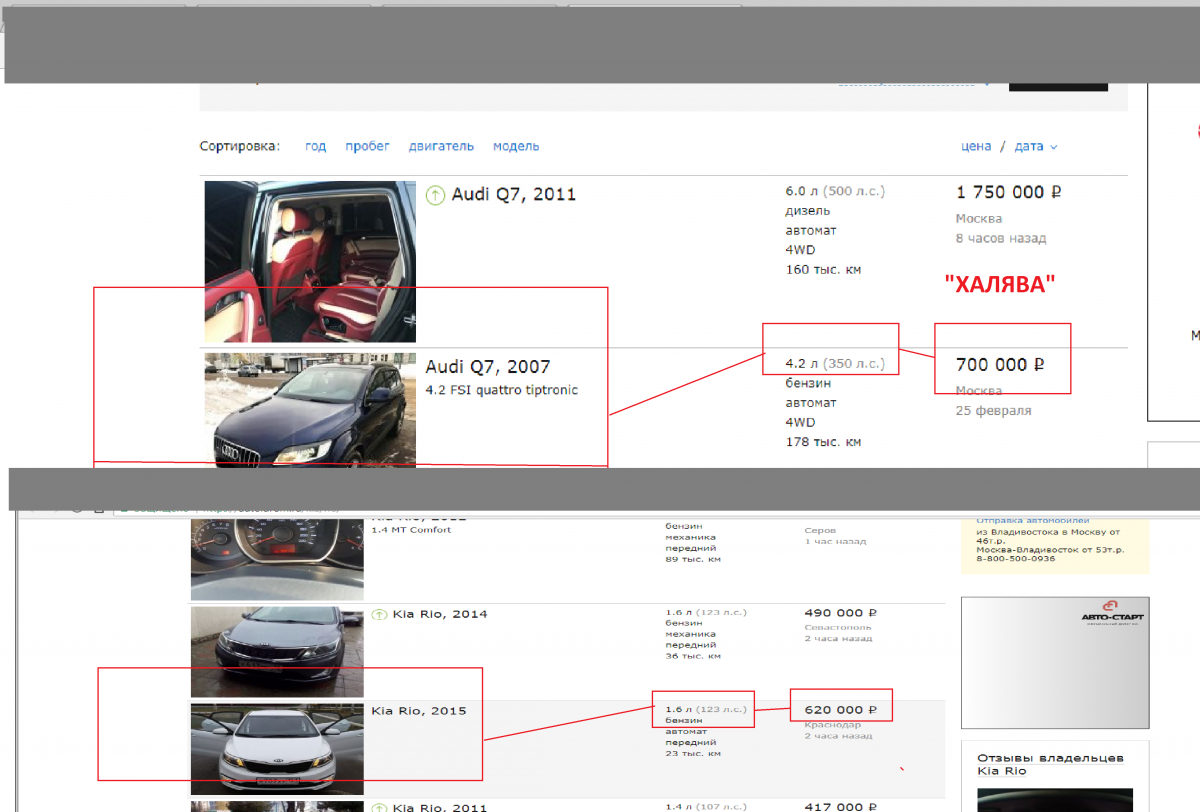Click the 4.2 FSI quattro tiptronic subtitle

click(502, 390)
